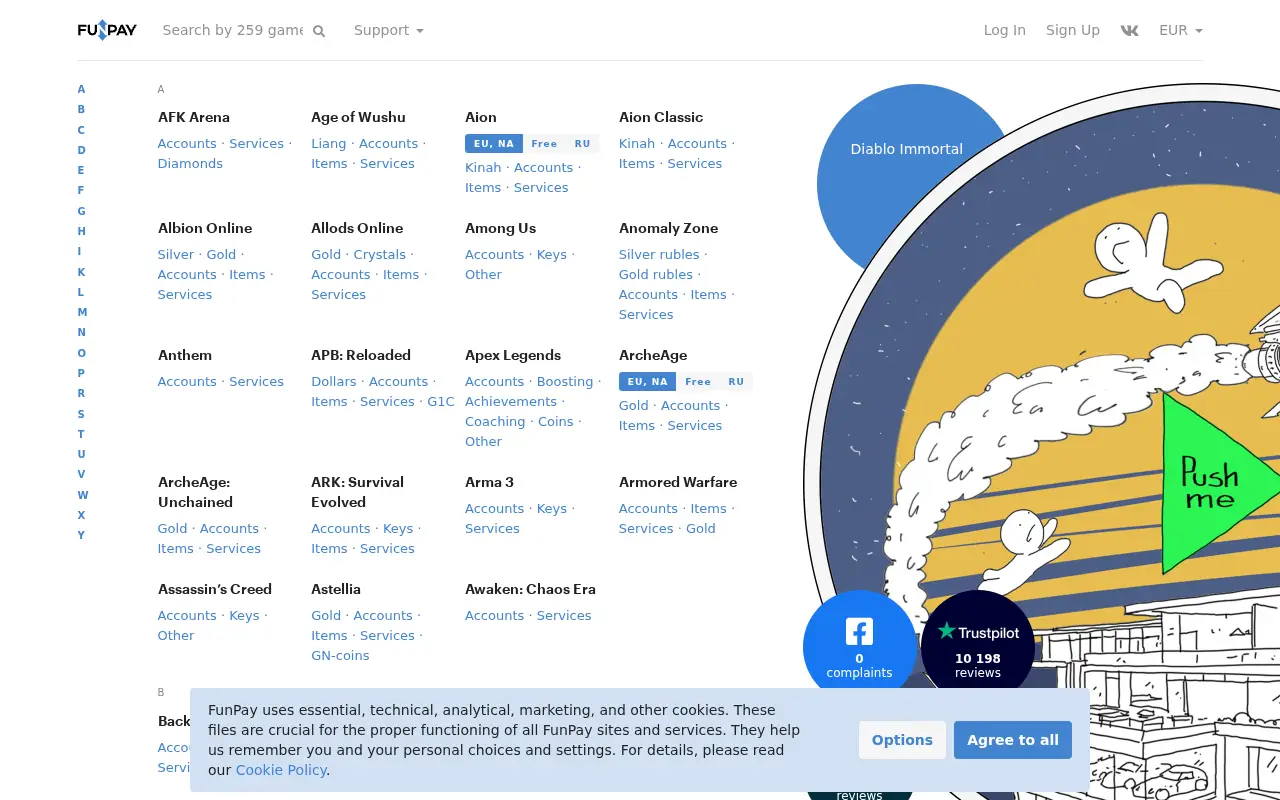Click the search magnifier icon
Viewport: 1280px width, 800px height.
tap(319, 31)
